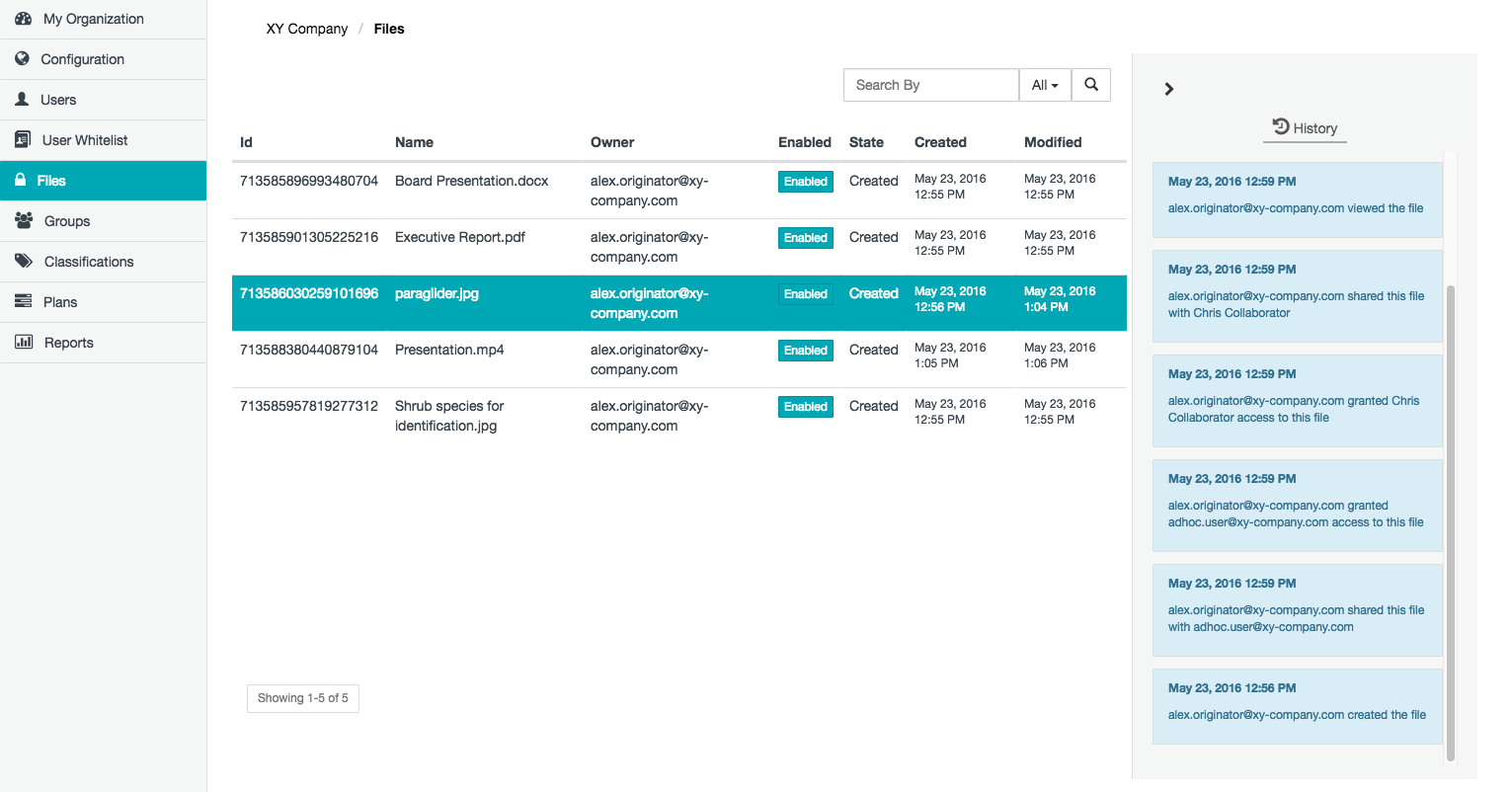This screenshot has width=1512, height=792.
Task: Click the My Organization dashboard icon
Action: pos(24,19)
